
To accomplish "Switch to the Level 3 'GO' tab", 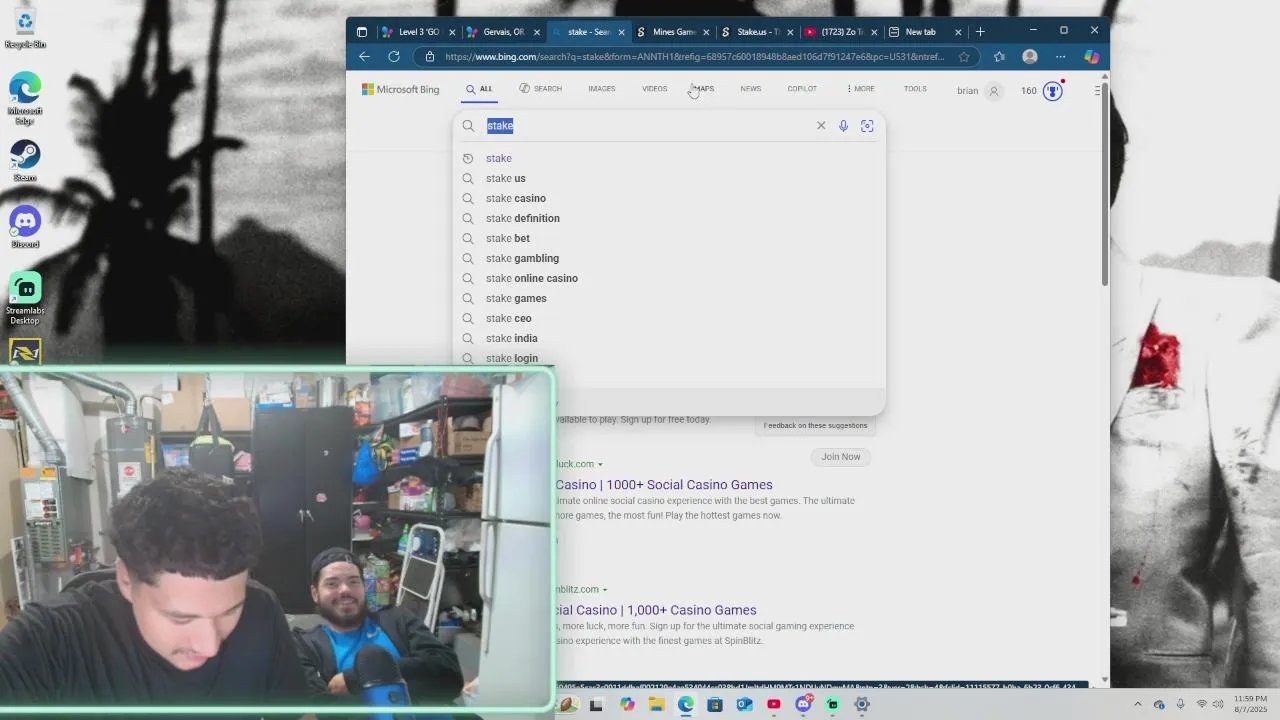I will coord(419,32).
